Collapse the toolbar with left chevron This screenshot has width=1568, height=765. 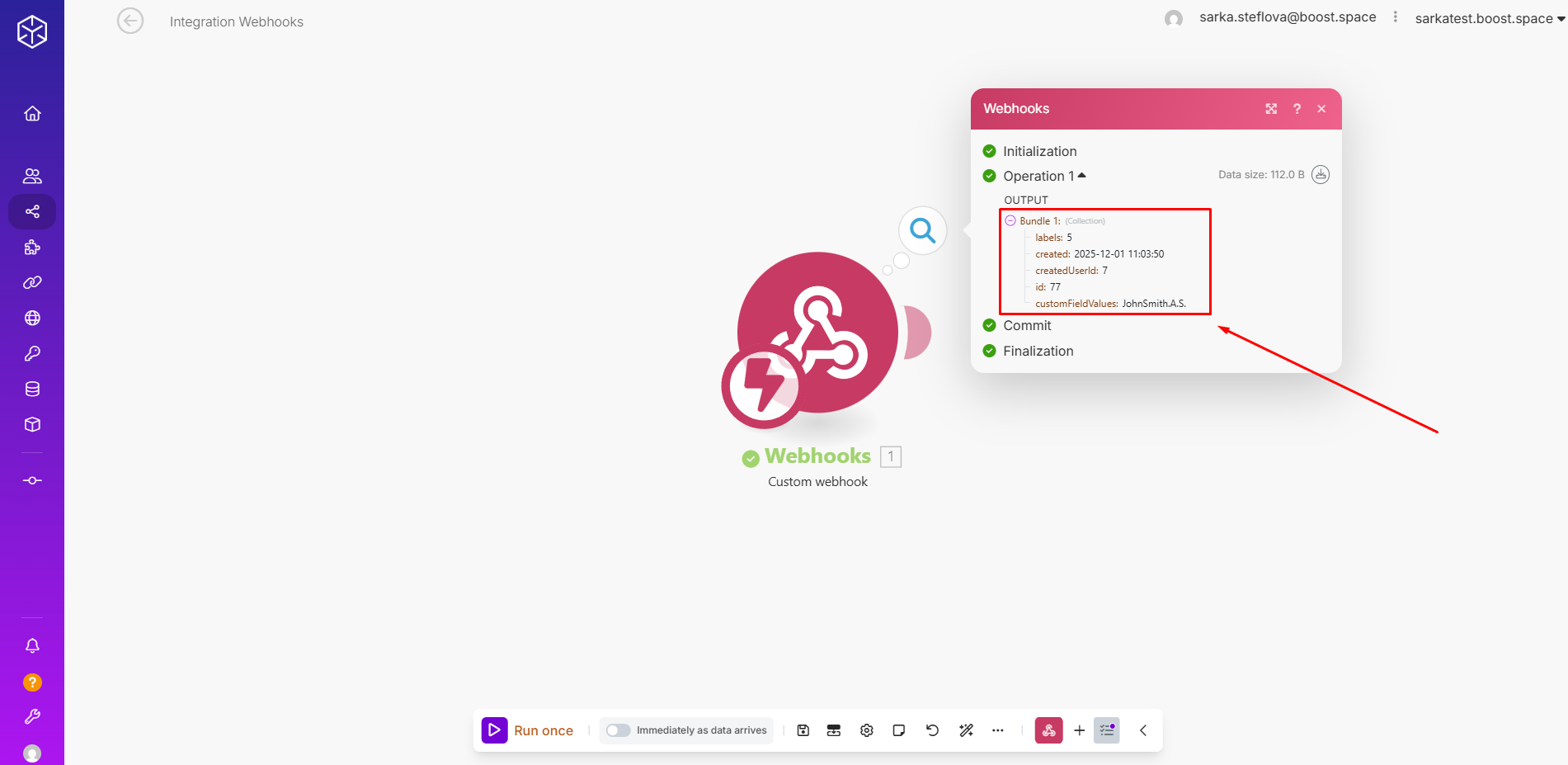1143,730
